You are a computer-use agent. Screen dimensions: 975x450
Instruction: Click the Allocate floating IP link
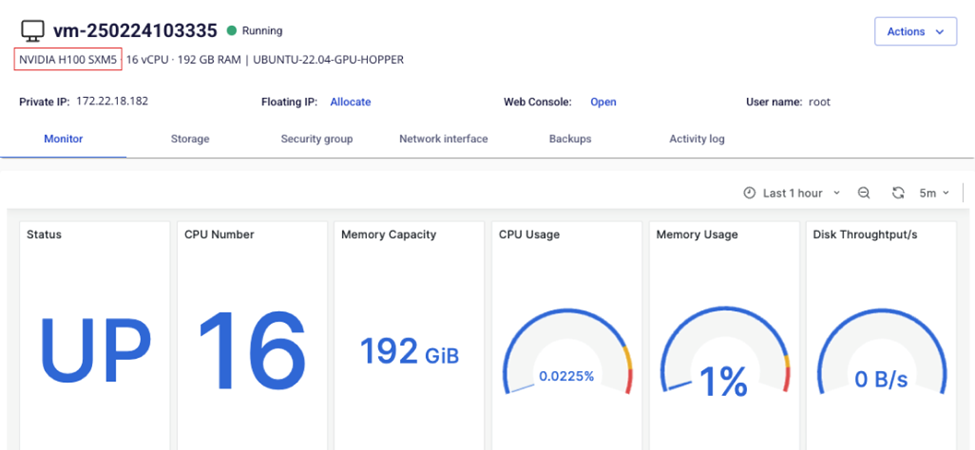click(x=350, y=102)
